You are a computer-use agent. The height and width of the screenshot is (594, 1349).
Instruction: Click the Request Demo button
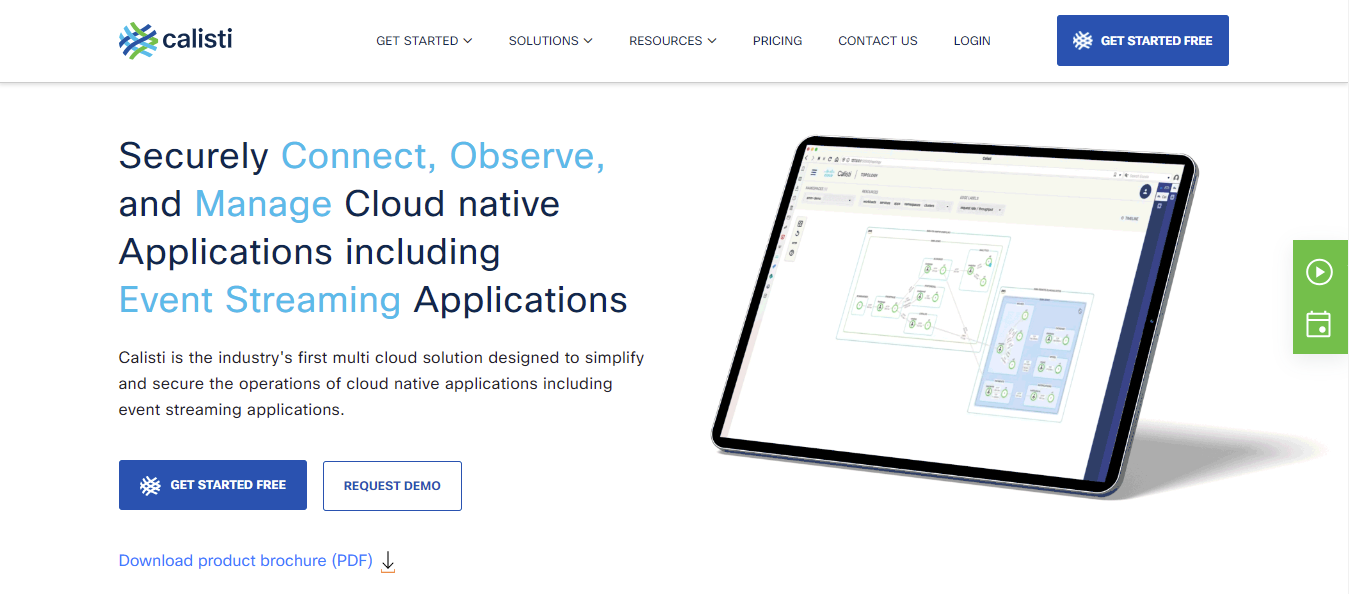(392, 486)
